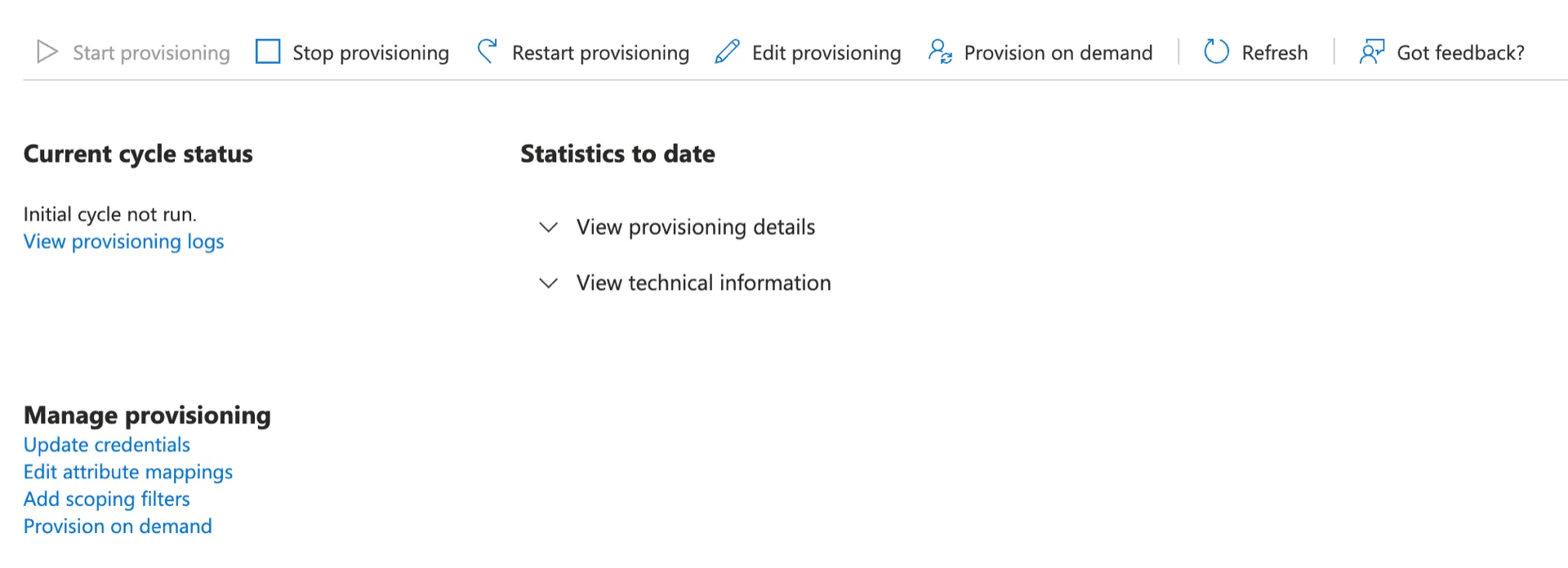Go to Edit attribute mappings
Viewport: 1568px width, 568px height.
point(128,472)
